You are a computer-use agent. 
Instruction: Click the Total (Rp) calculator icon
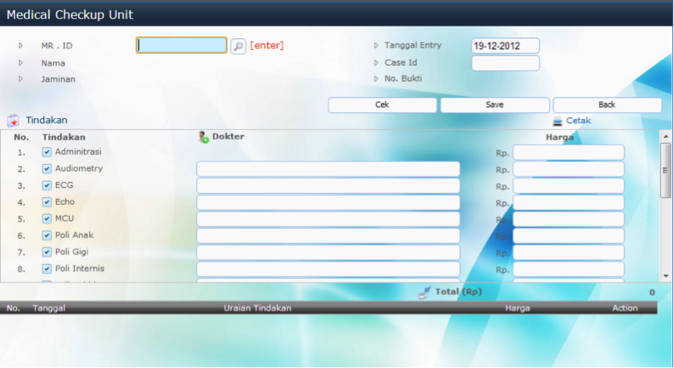[424, 293]
